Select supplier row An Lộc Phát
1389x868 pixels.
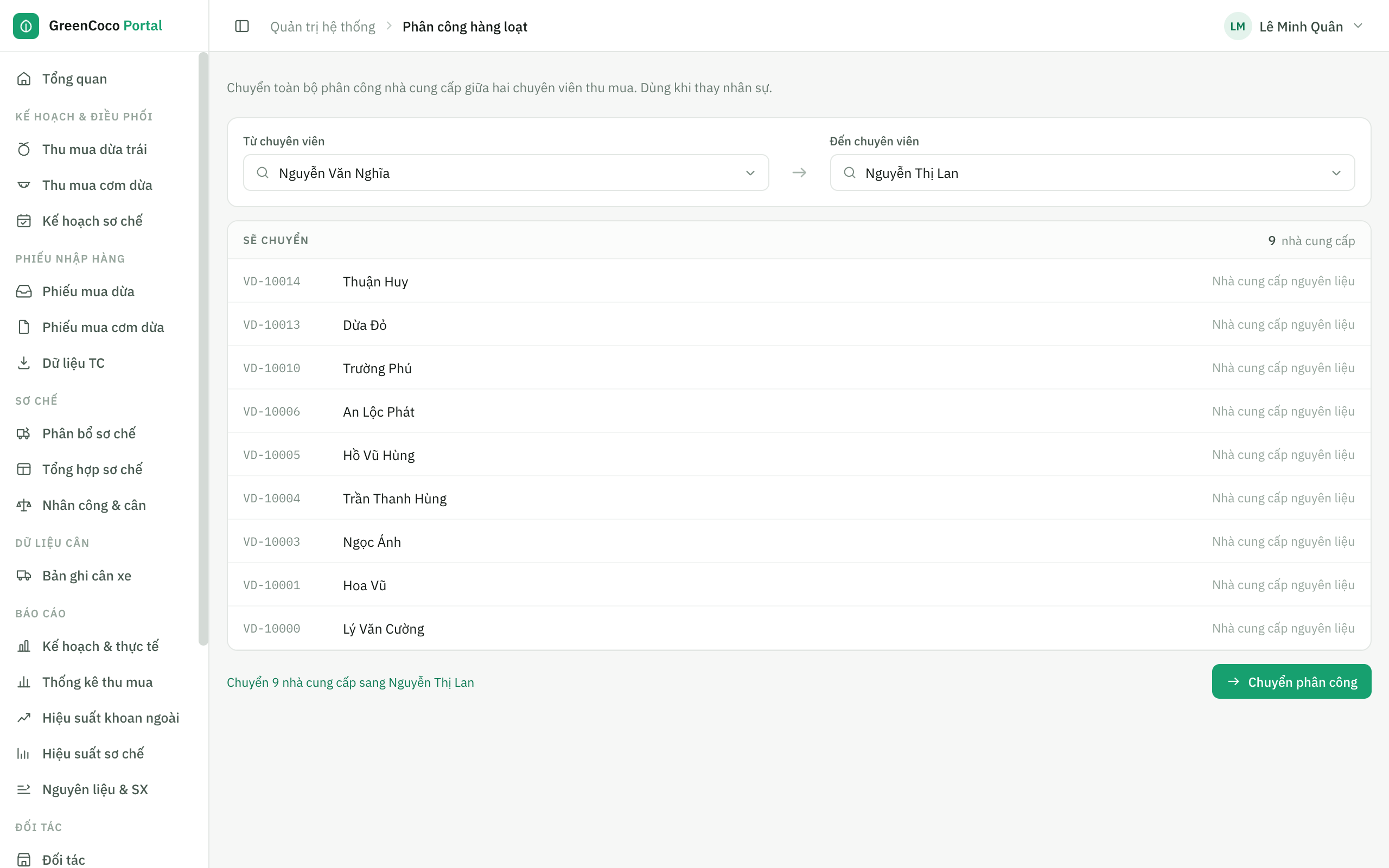click(x=799, y=412)
